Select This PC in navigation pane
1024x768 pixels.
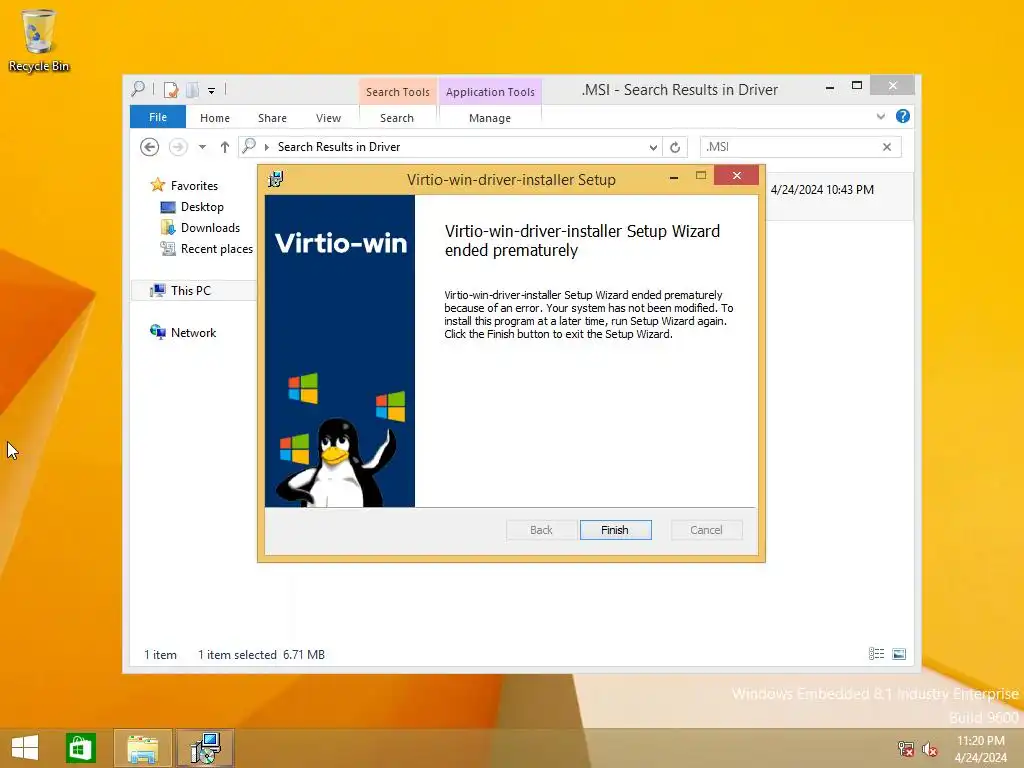[x=191, y=291]
